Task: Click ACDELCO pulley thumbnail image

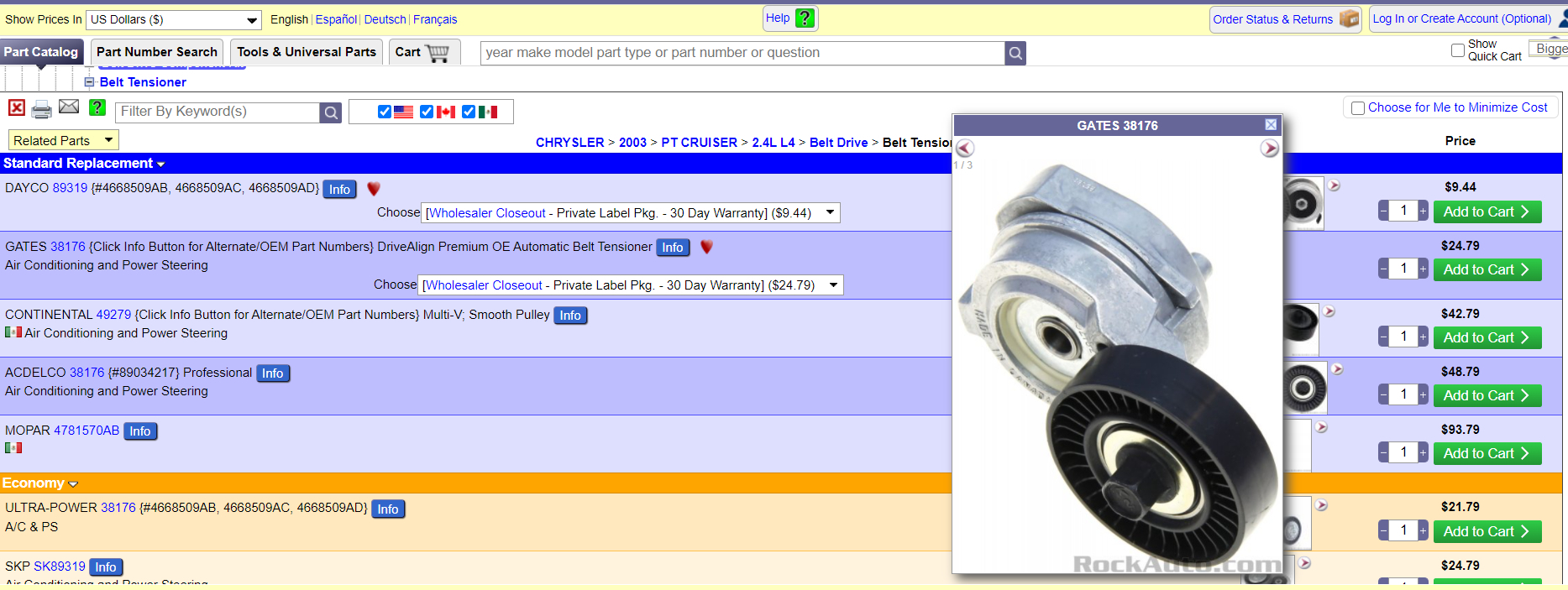Action: pos(1304,387)
